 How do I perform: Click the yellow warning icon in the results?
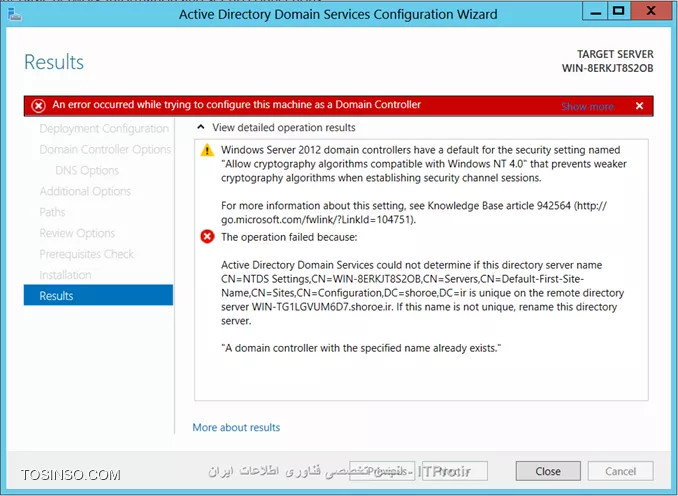[x=208, y=150]
